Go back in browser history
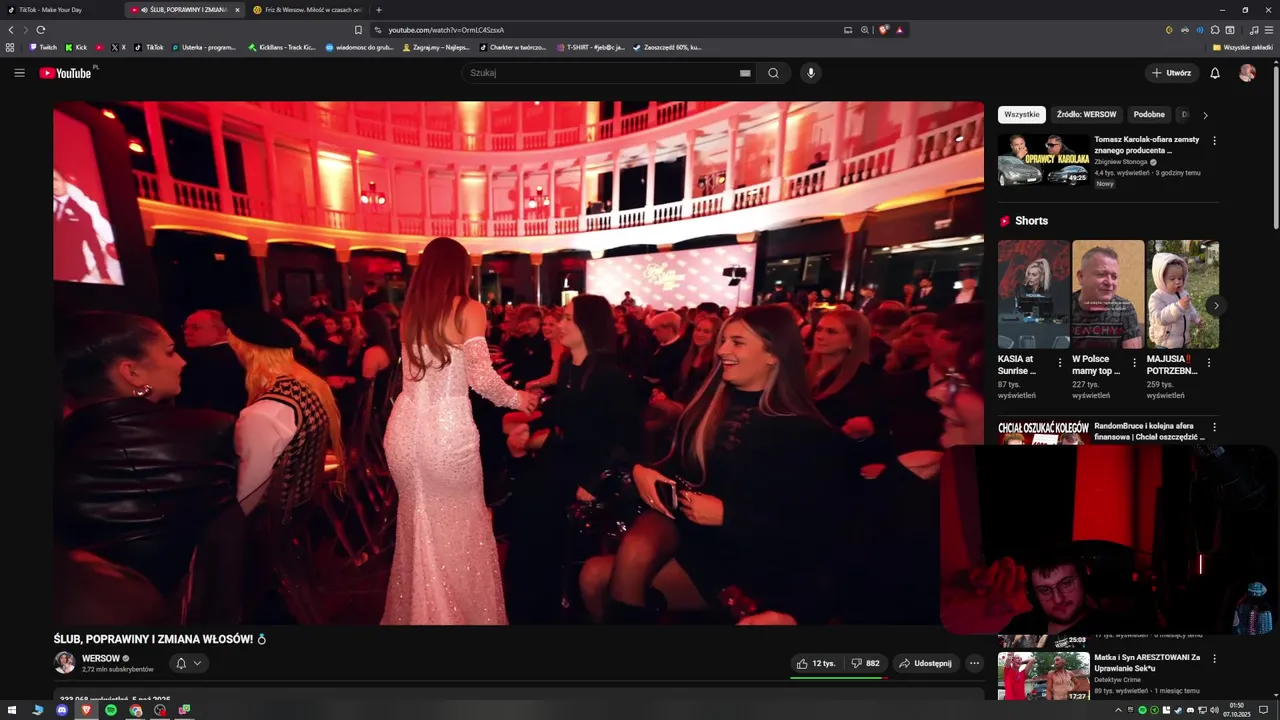This screenshot has height=720, width=1280. tap(11, 30)
